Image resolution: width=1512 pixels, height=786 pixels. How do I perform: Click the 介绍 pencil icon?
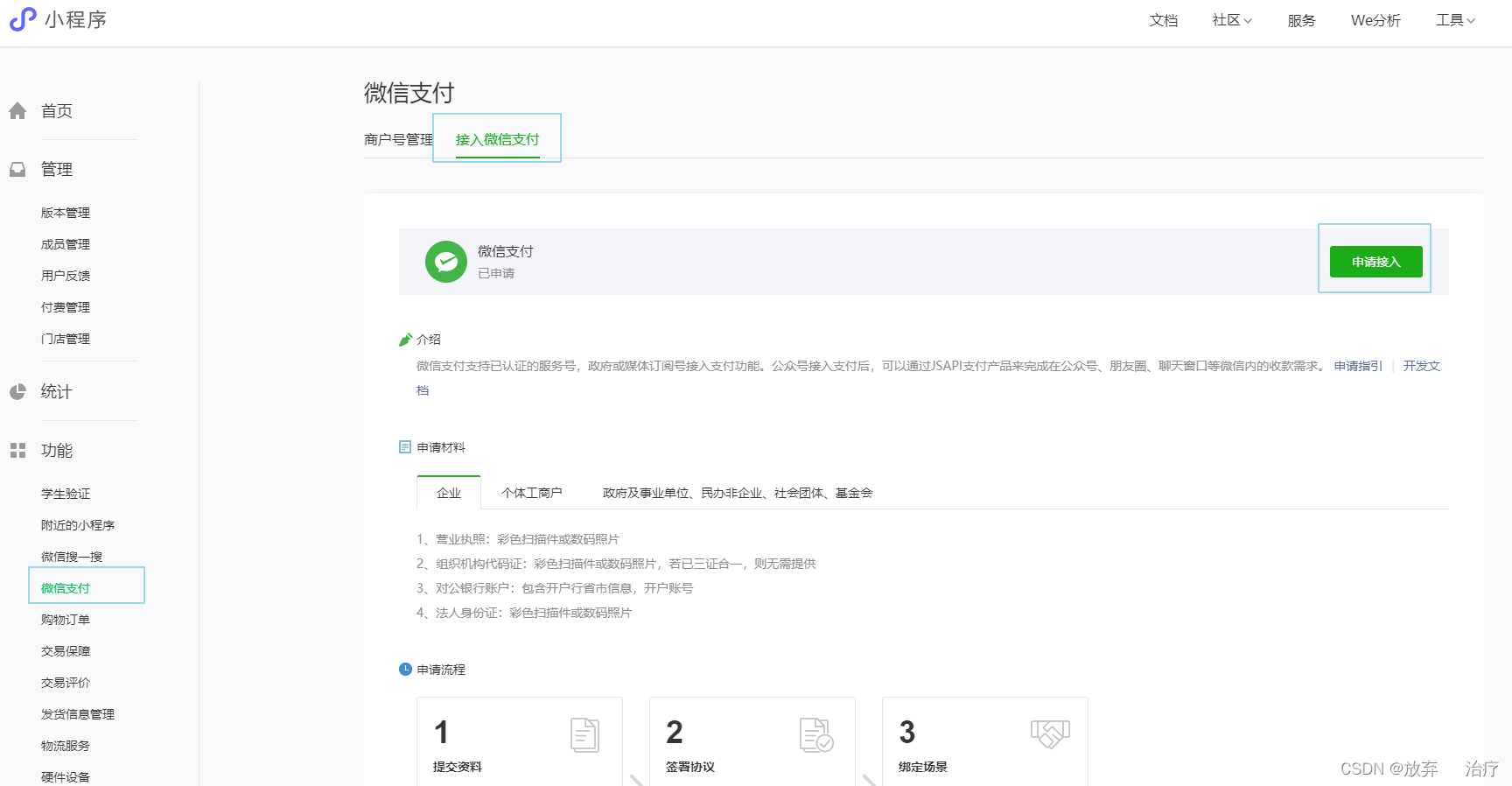[405, 340]
